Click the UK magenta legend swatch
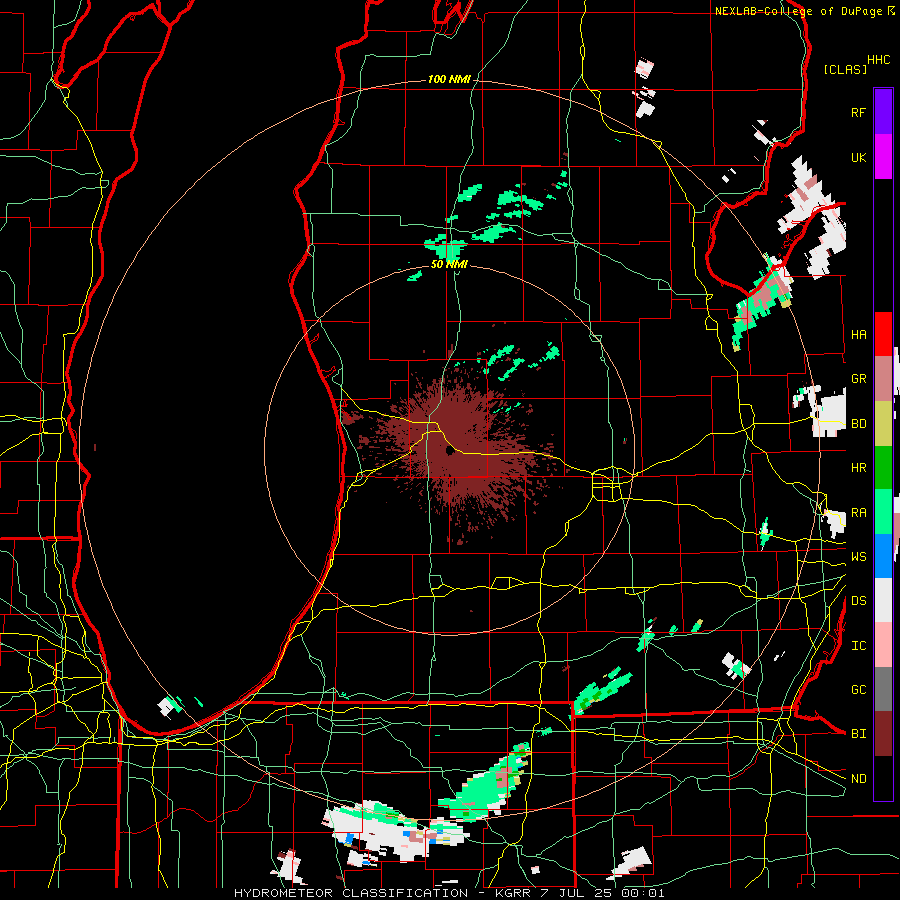The height and width of the screenshot is (900, 900). coord(883,157)
